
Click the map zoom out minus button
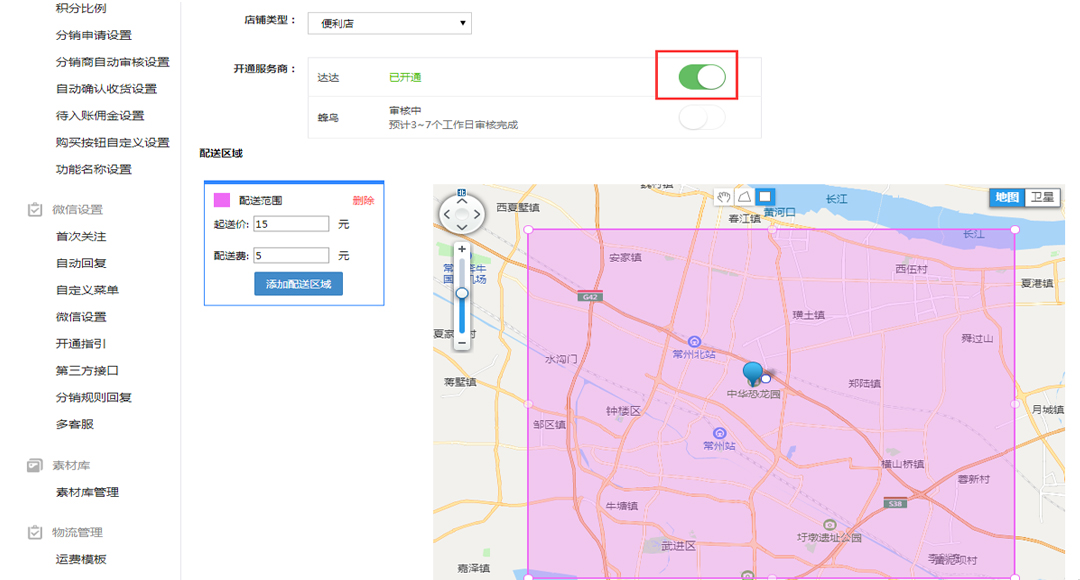462,342
